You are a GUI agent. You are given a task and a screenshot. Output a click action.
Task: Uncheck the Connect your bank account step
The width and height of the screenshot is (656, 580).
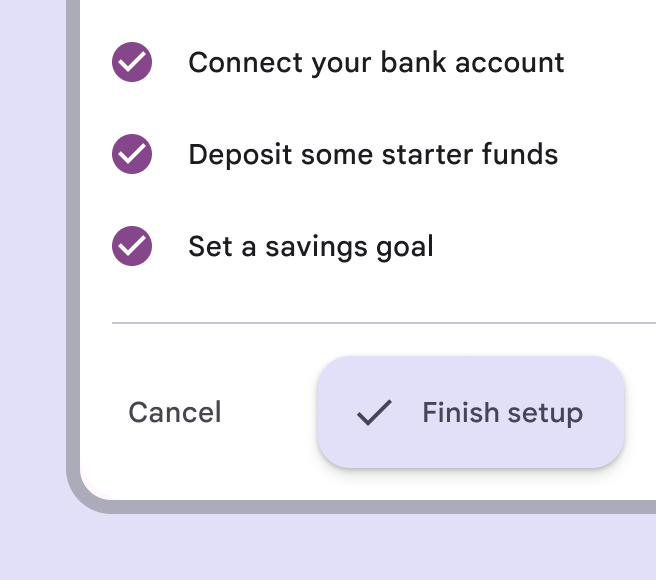tap(132, 63)
